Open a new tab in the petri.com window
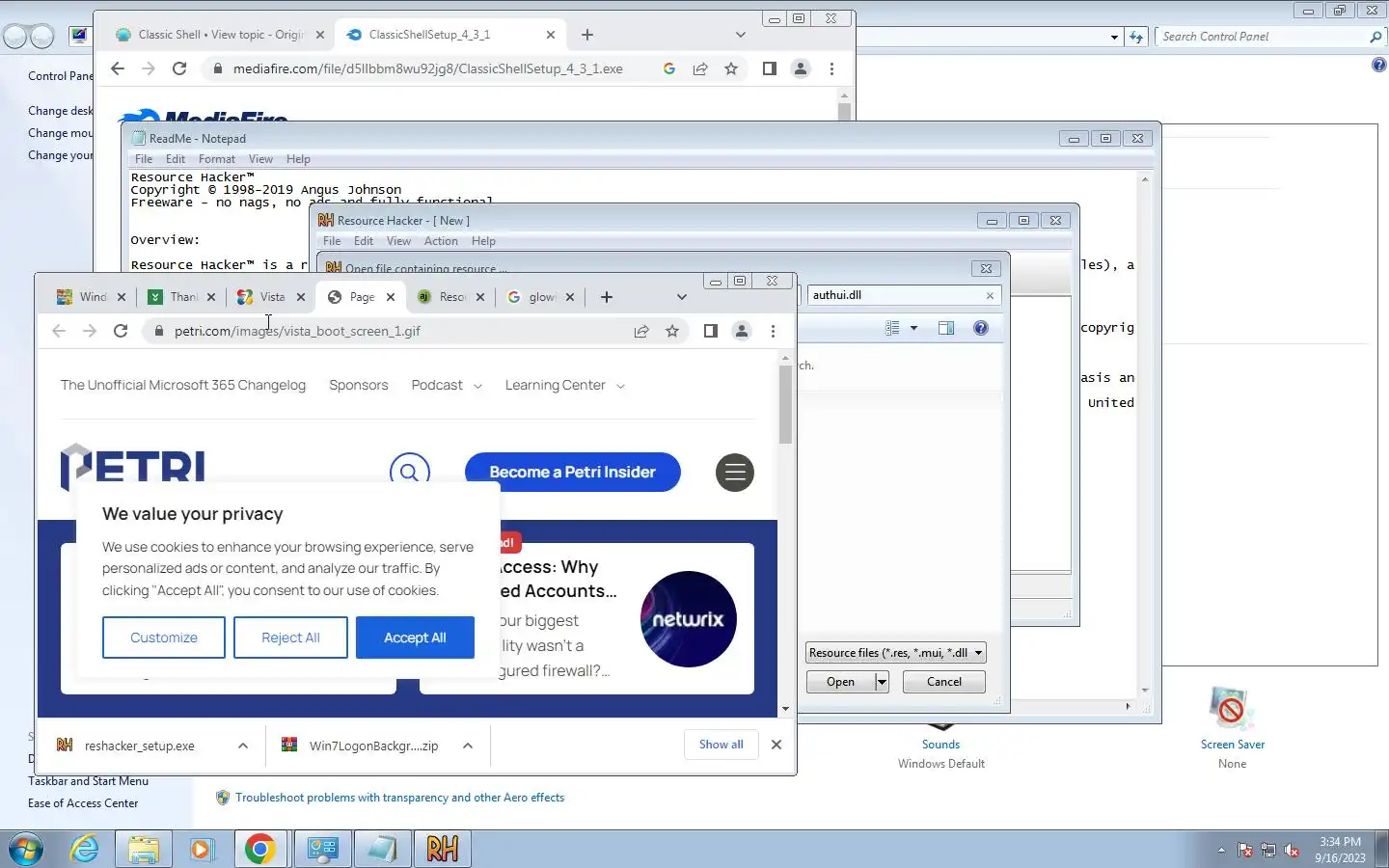Viewport: 1389px width, 868px height. (607, 297)
